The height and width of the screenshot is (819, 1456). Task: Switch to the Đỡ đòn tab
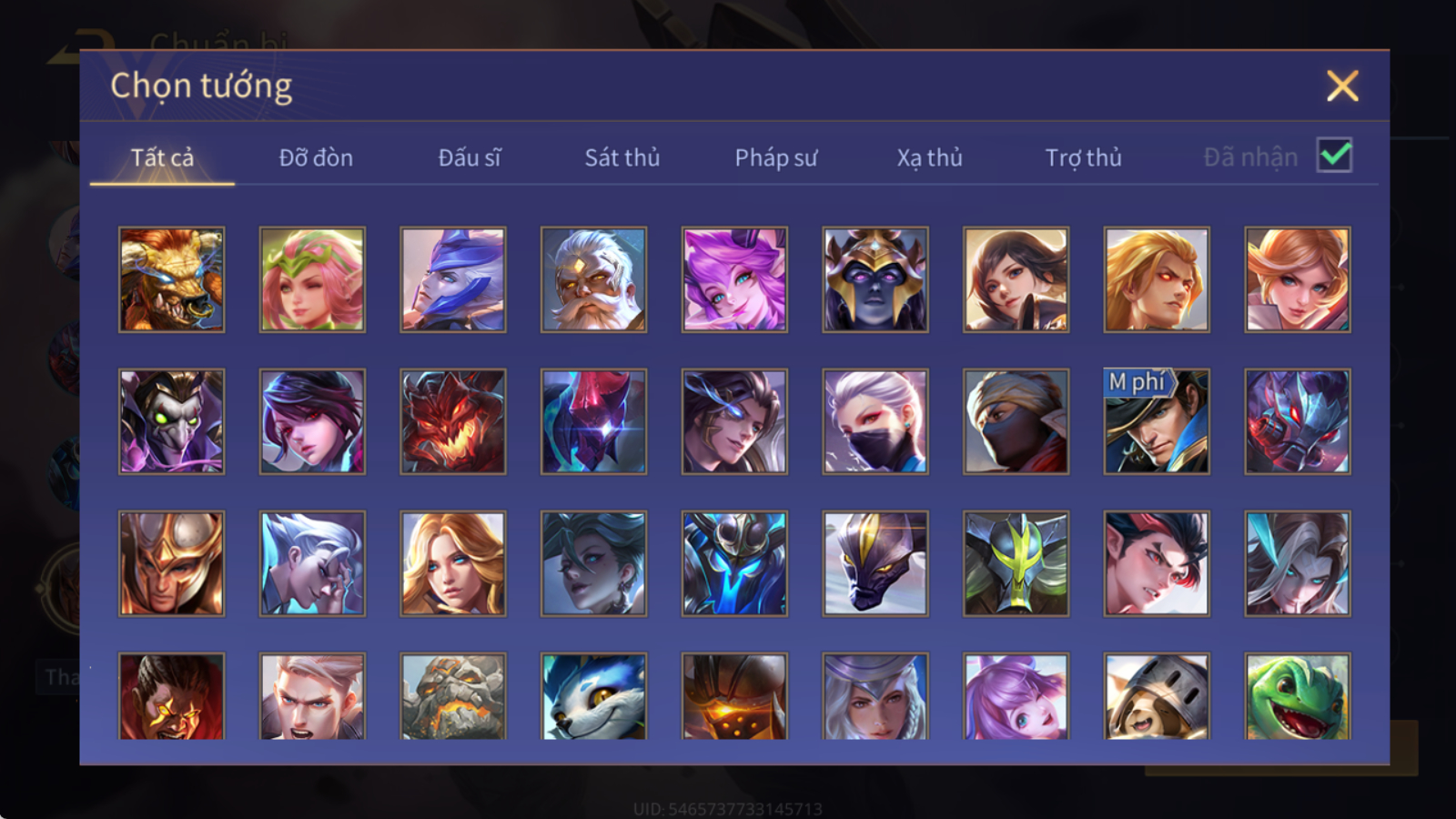[316, 157]
